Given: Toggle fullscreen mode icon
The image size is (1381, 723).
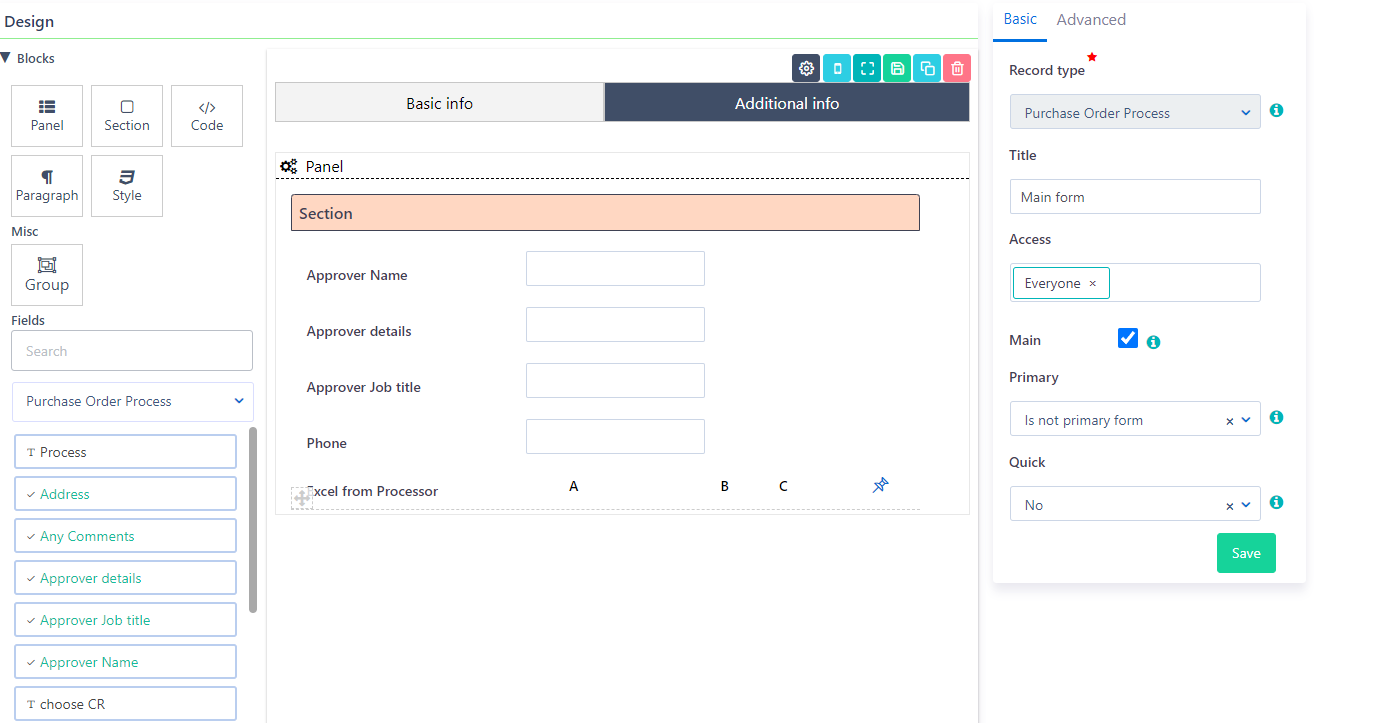Looking at the screenshot, I should pyautogui.click(x=867, y=68).
